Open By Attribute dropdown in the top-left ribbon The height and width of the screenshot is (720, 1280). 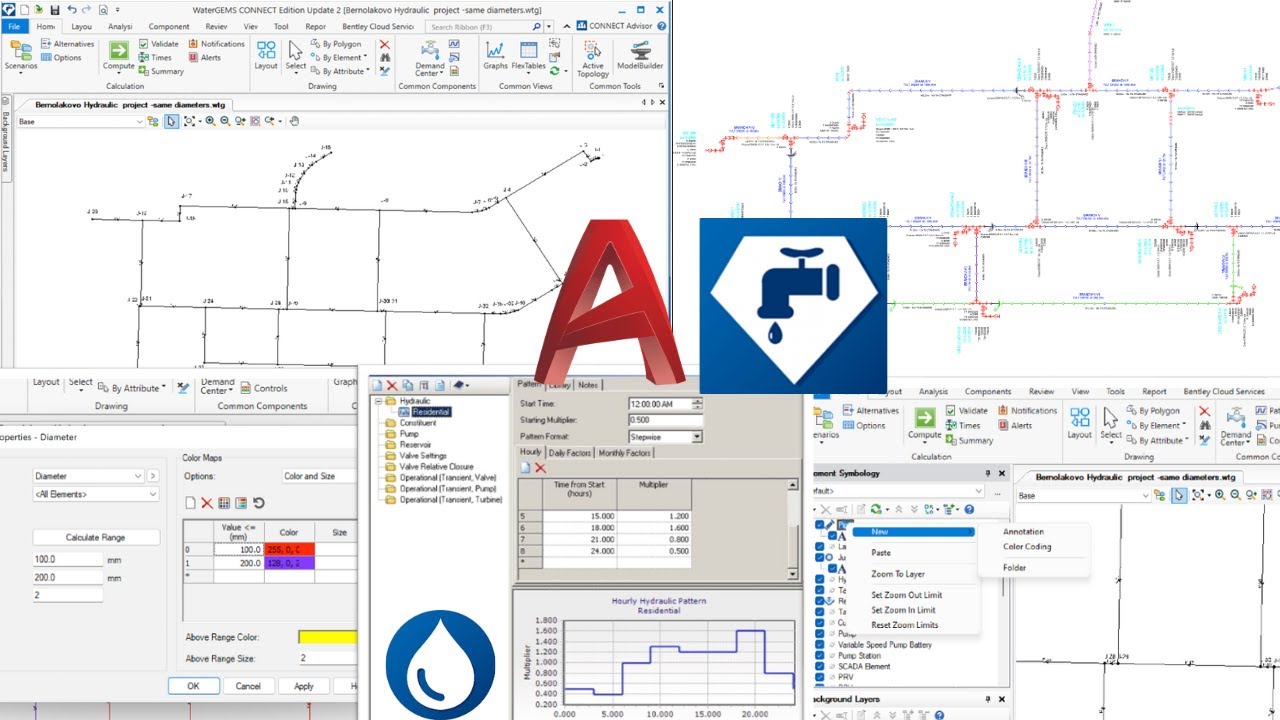tap(340, 71)
